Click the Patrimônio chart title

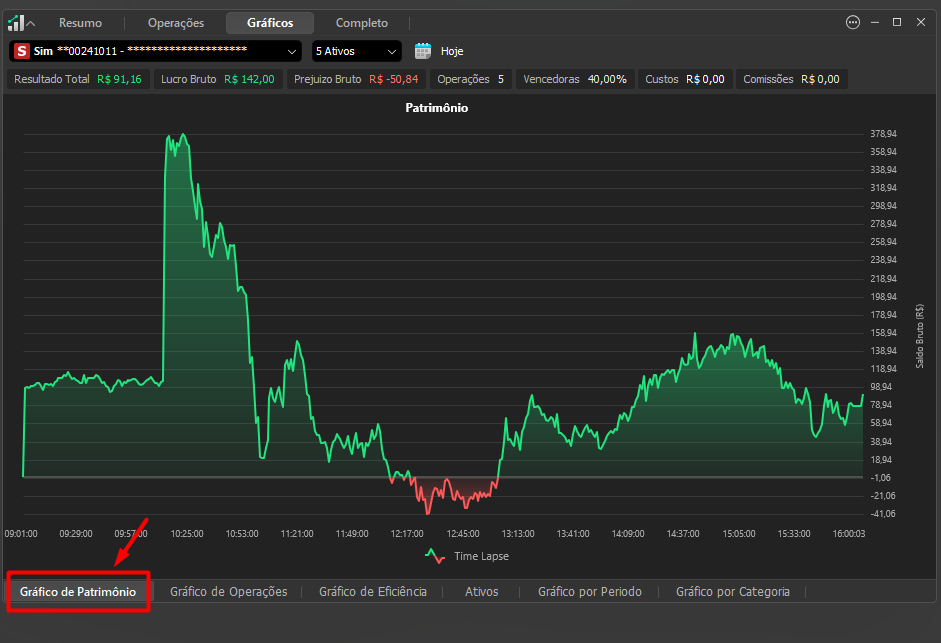pyautogui.click(x=437, y=108)
